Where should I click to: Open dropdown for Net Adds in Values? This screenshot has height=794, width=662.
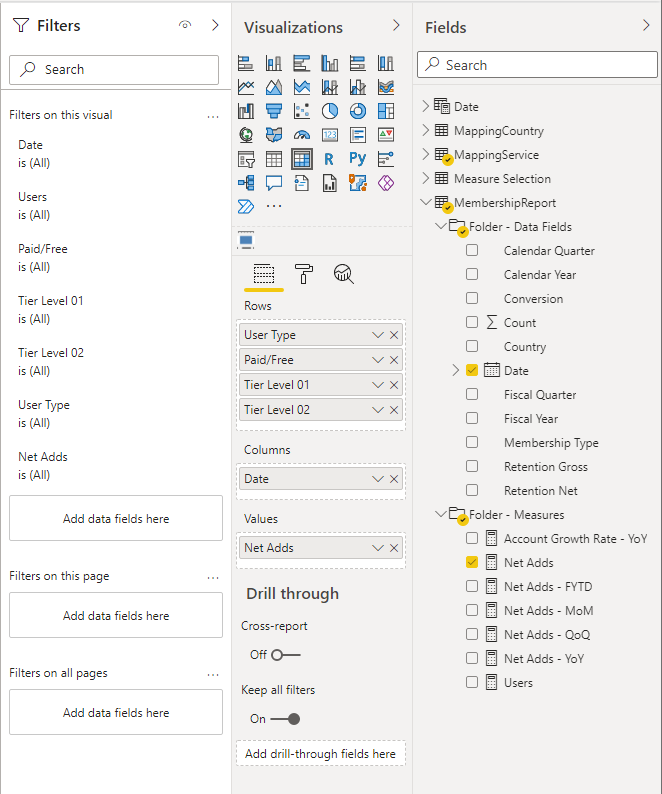click(x=378, y=548)
